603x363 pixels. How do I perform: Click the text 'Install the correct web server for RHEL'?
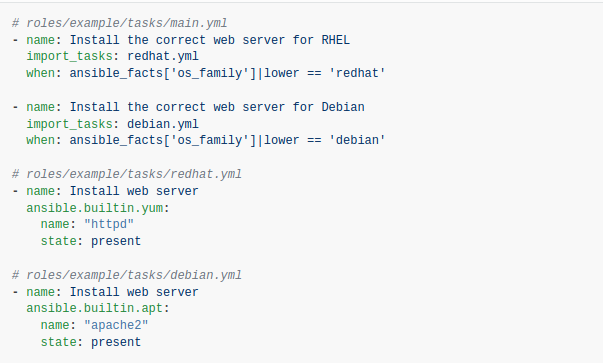pyautogui.click(x=210, y=40)
